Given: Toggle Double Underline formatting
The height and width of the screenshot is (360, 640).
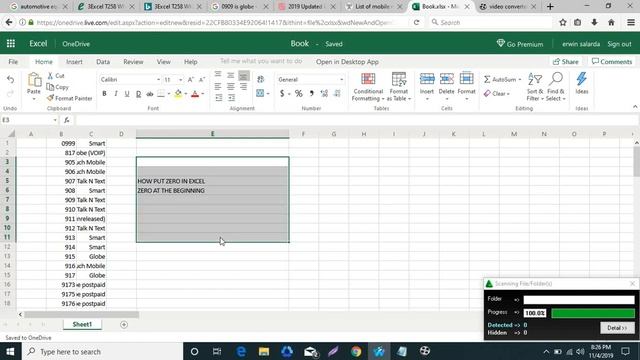Looking at the screenshot, I should click(138, 94).
